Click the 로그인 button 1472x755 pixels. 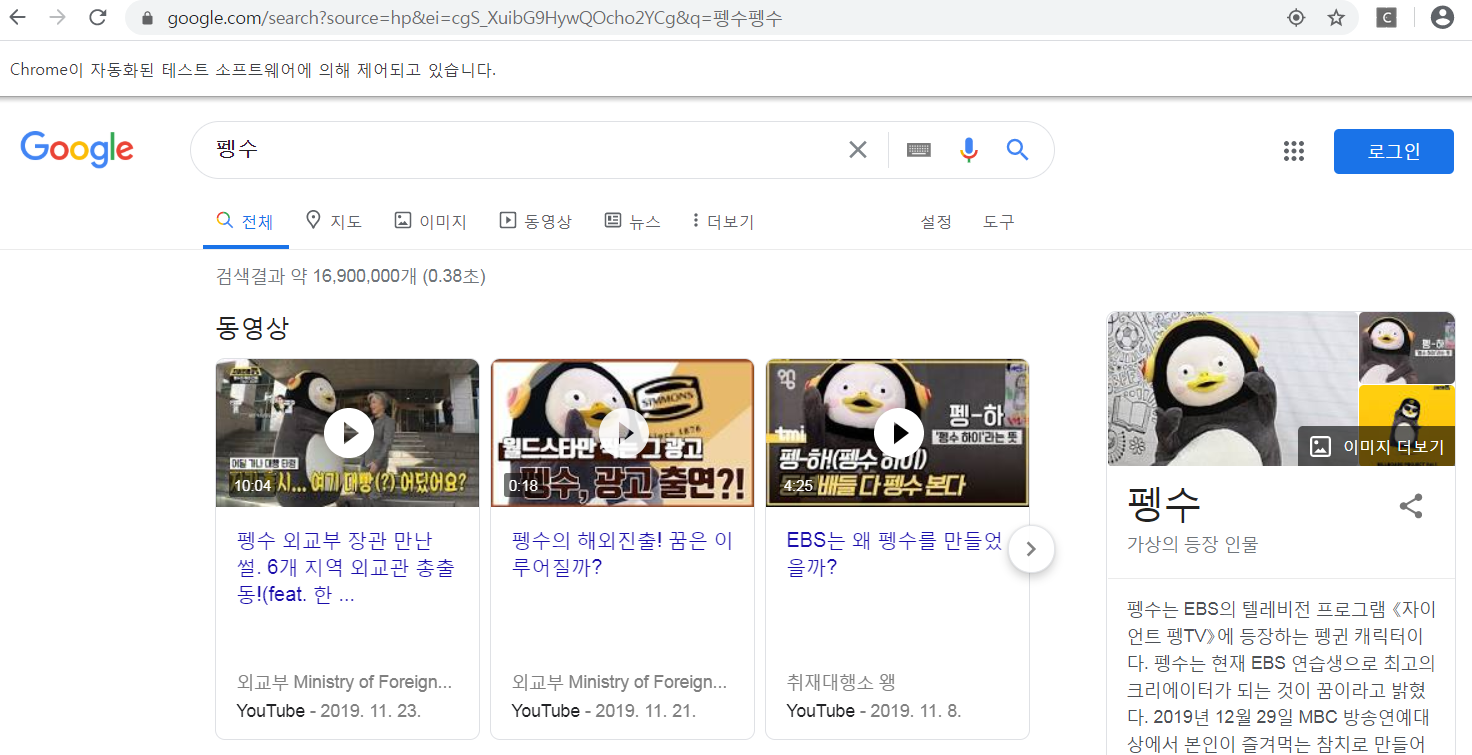point(1394,151)
